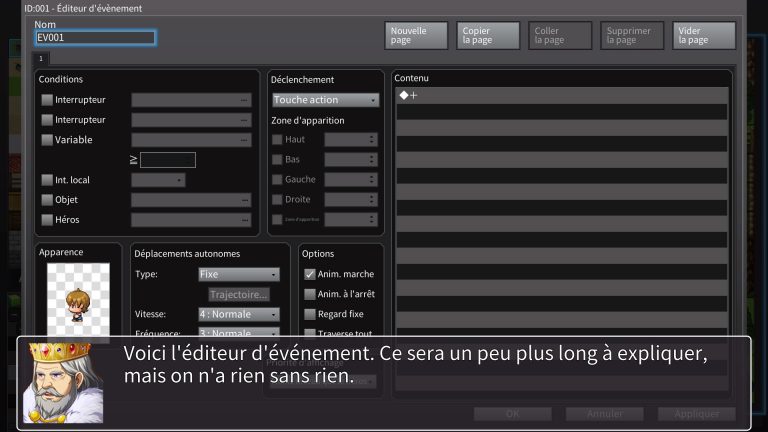Image resolution: width=768 pixels, height=432 pixels.
Task: Enable the second Interrupteur condition checkbox
Action: pos(47,120)
